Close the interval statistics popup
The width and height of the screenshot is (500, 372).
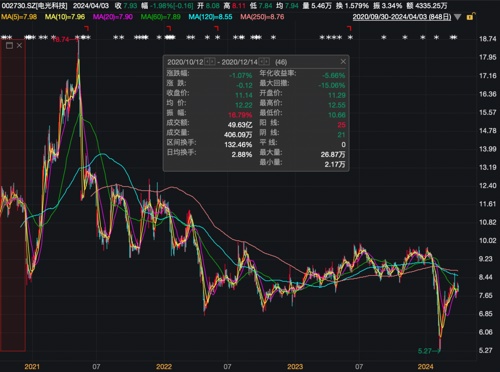[x=343, y=62]
